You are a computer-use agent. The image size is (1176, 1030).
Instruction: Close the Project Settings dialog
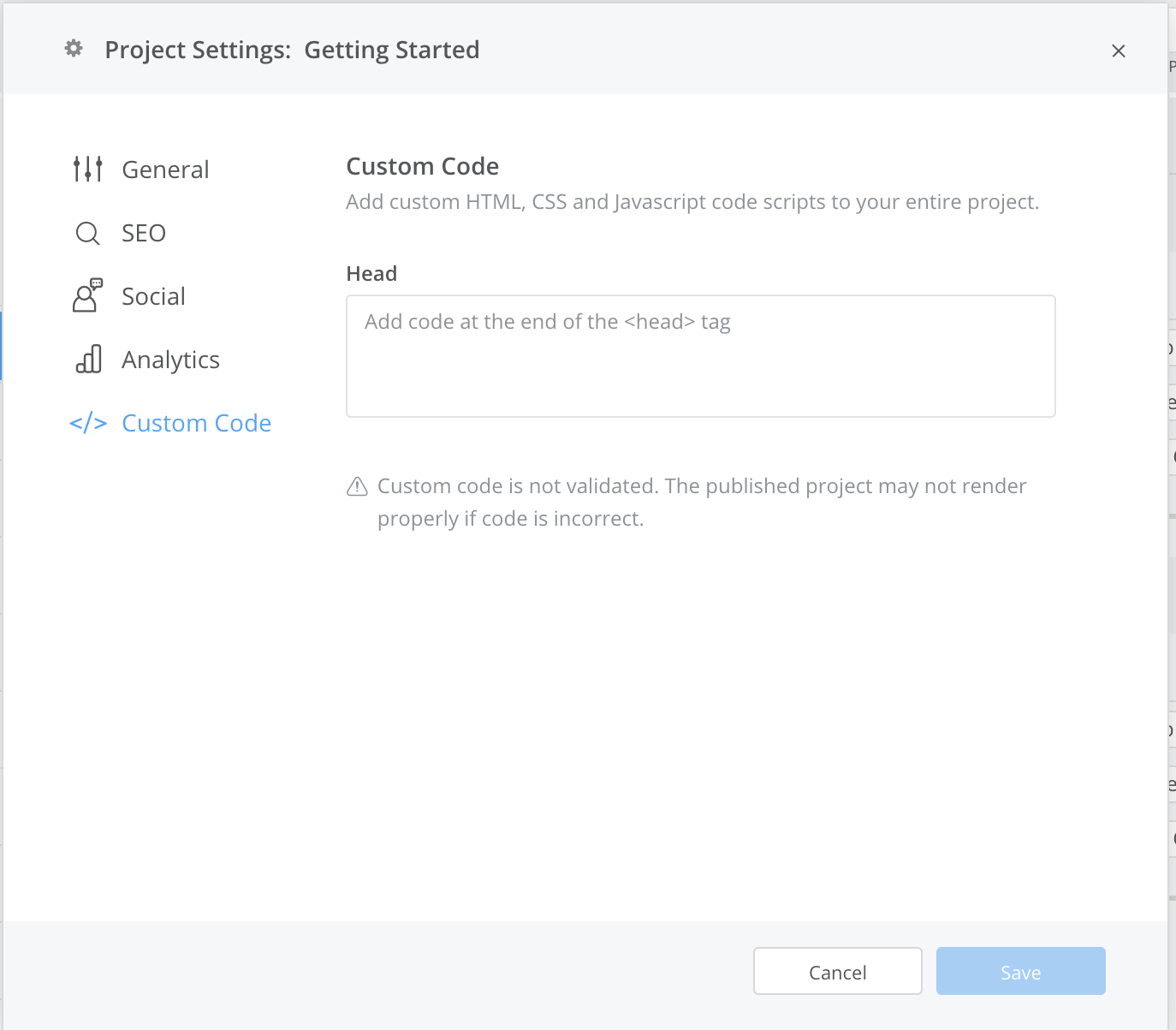pyautogui.click(x=1118, y=51)
